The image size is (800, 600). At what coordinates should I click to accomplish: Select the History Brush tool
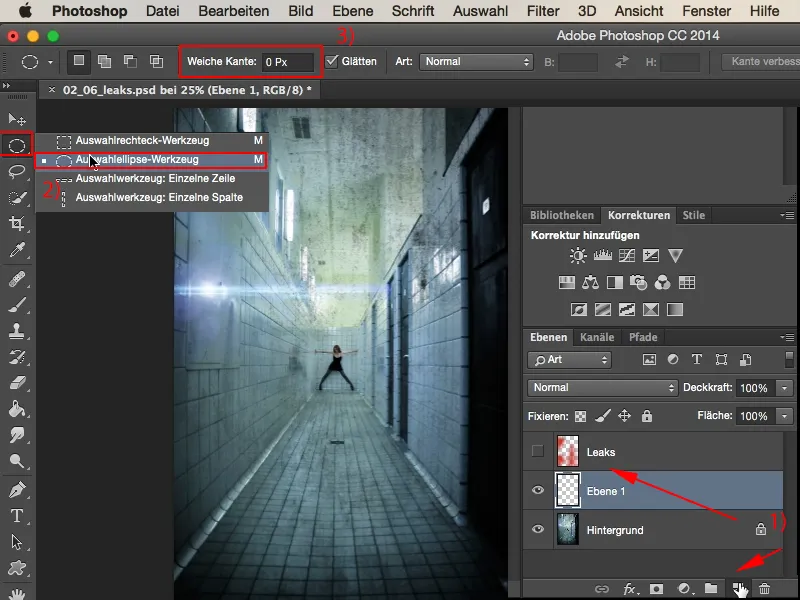pyautogui.click(x=17, y=357)
